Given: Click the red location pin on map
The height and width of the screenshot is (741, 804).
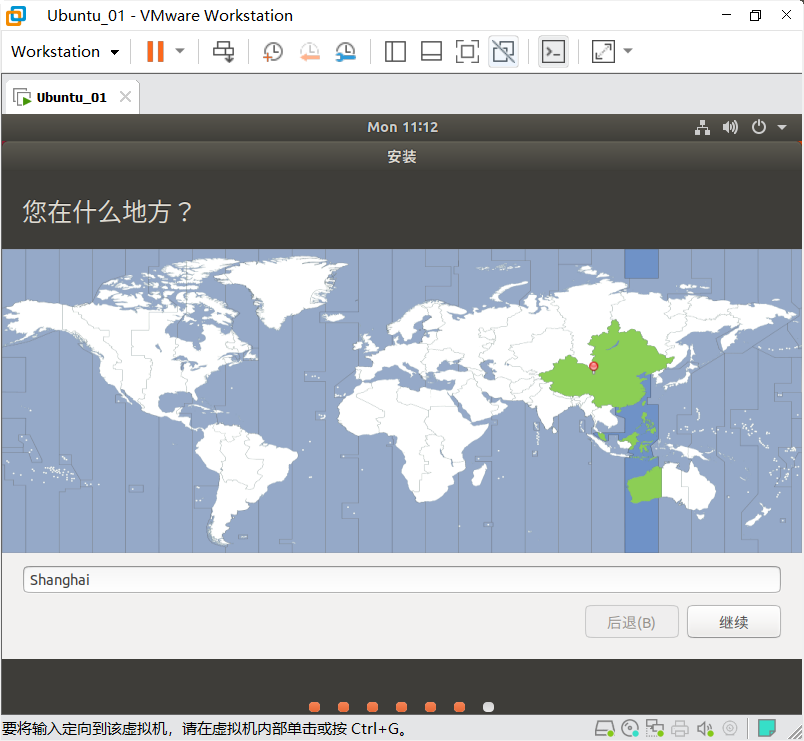Looking at the screenshot, I should 594,366.
